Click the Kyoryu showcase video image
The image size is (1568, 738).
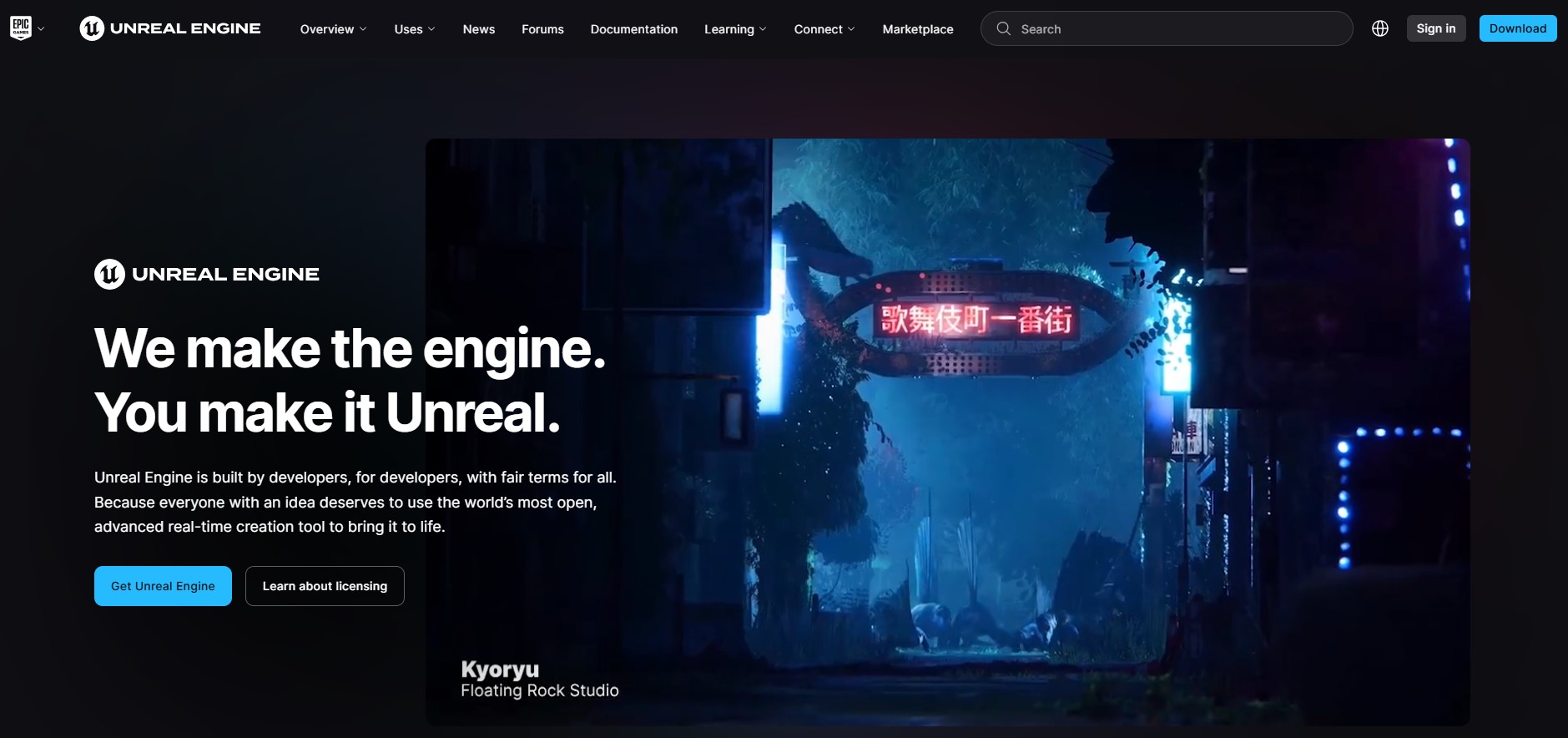pos(948,432)
